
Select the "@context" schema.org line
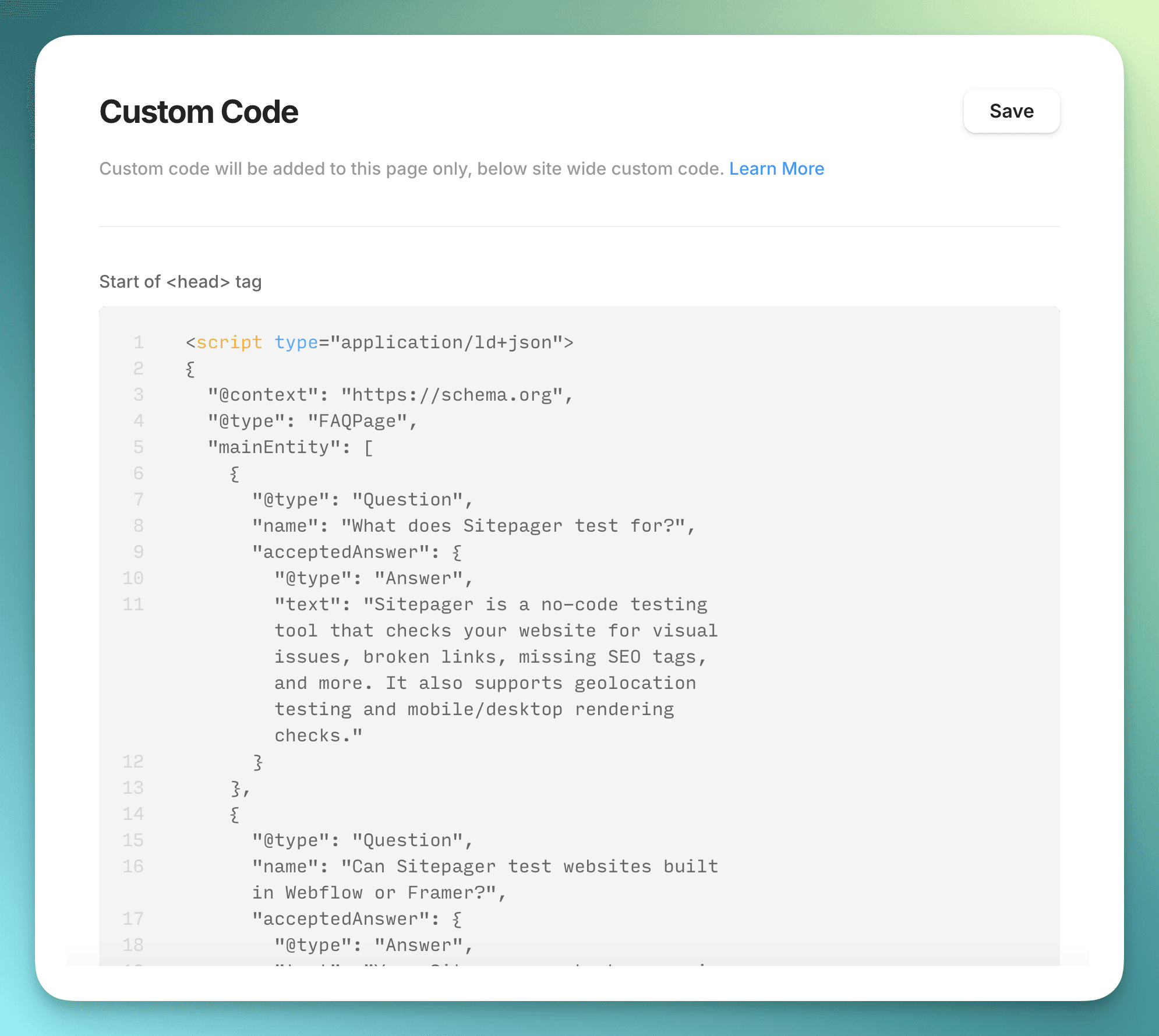click(389, 394)
